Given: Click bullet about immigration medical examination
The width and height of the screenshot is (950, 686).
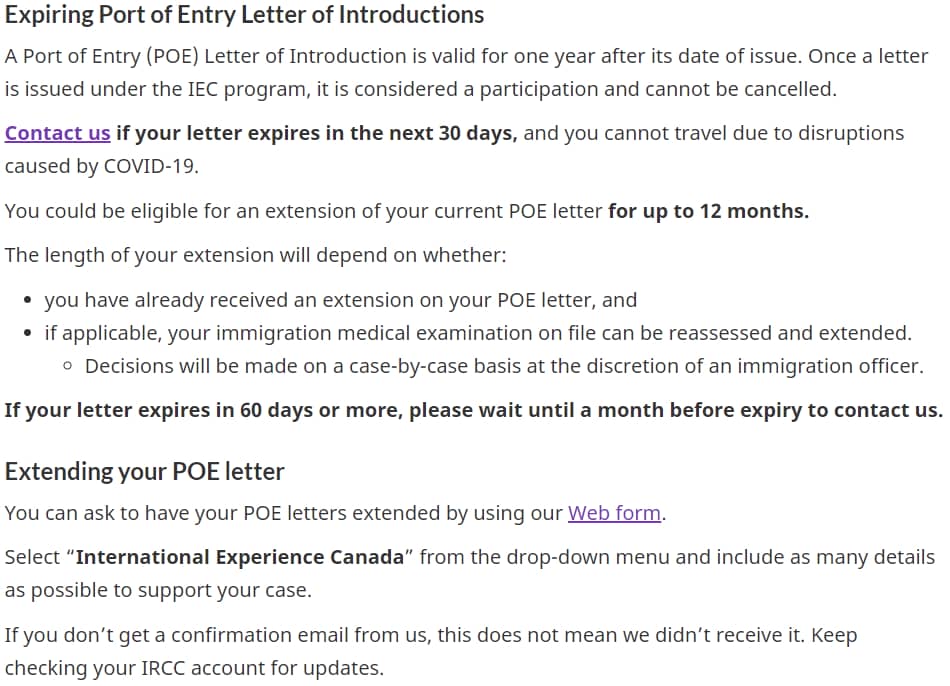Looking at the screenshot, I should pyautogui.click(x=478, y=333).
